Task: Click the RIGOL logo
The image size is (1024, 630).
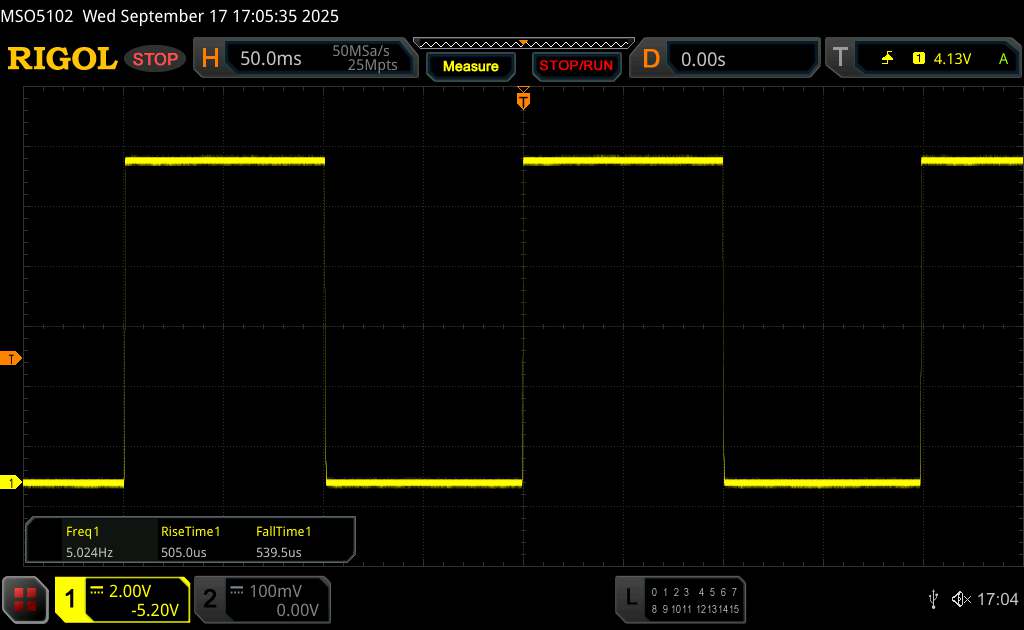Action: point(62,59)
